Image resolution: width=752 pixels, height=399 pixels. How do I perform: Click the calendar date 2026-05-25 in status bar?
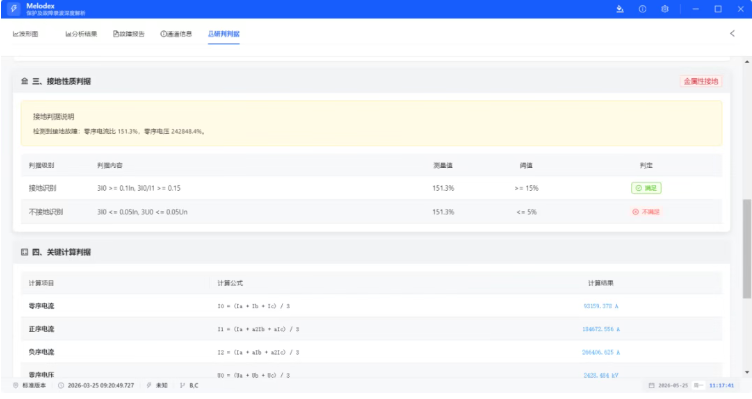[669, 386]
